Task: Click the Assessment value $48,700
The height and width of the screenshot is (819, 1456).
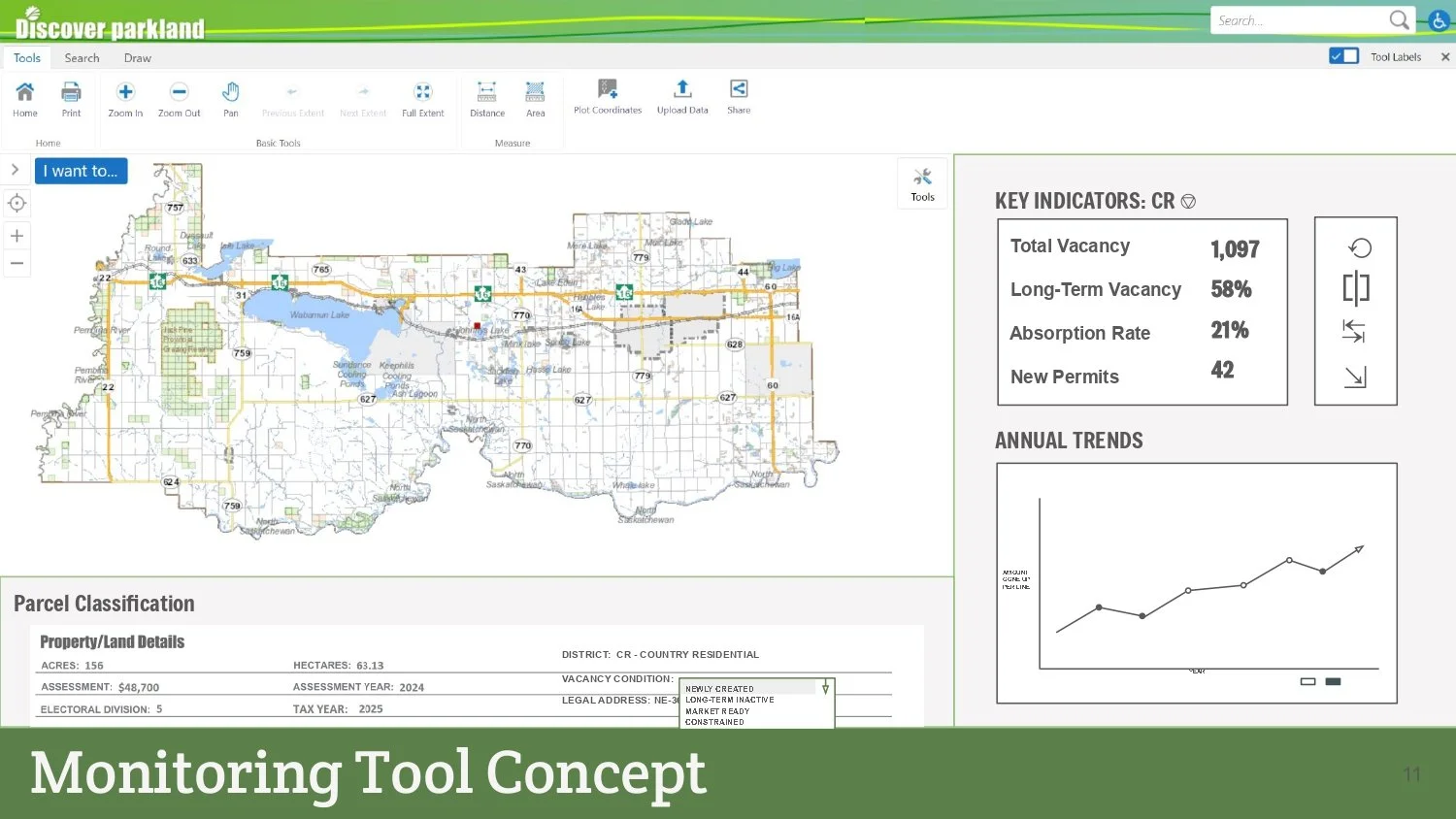Action: click(139, 687)
